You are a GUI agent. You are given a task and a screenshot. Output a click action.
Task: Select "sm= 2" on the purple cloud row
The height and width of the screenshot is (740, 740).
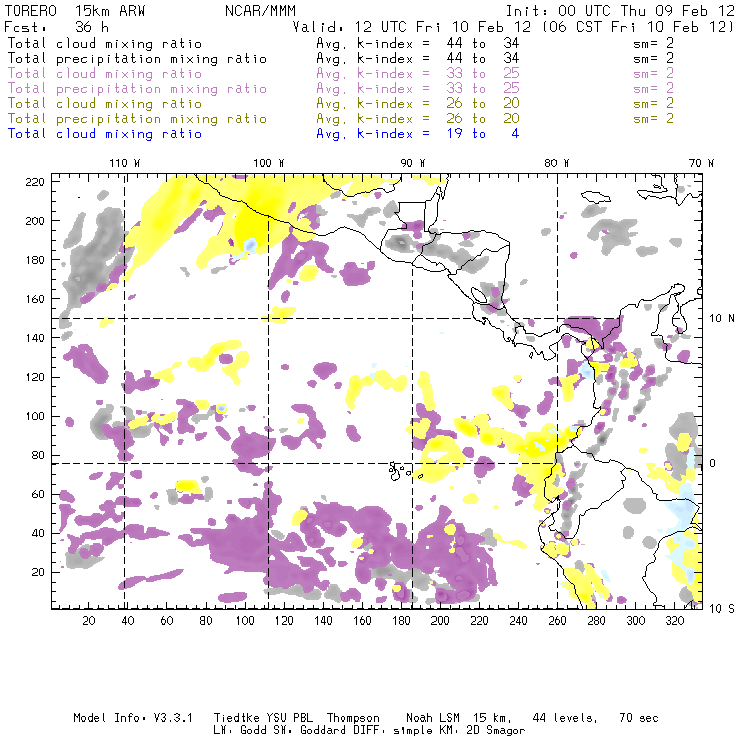(653, 74)
